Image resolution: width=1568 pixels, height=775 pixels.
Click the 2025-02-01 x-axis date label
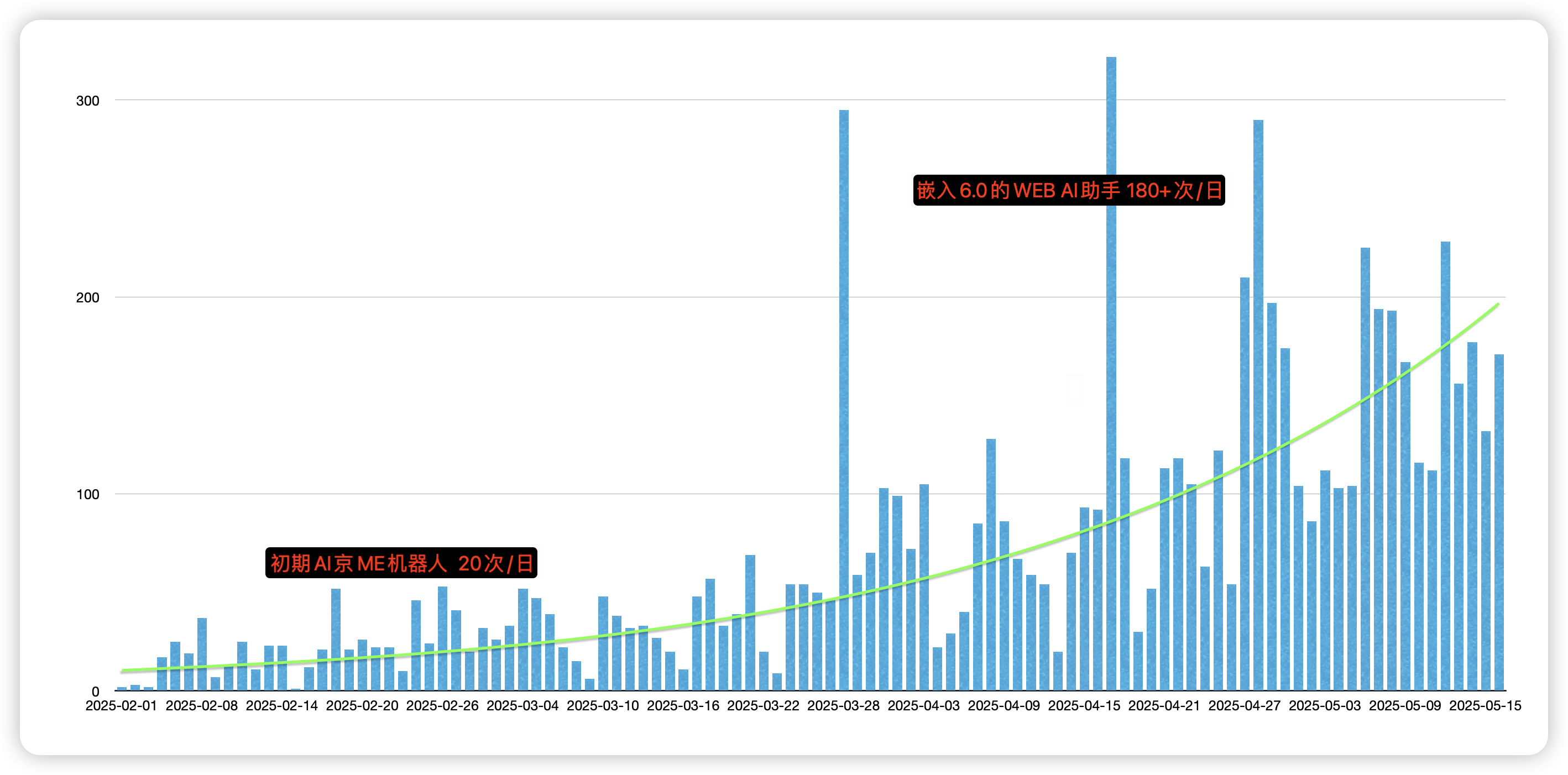[121, 705]
